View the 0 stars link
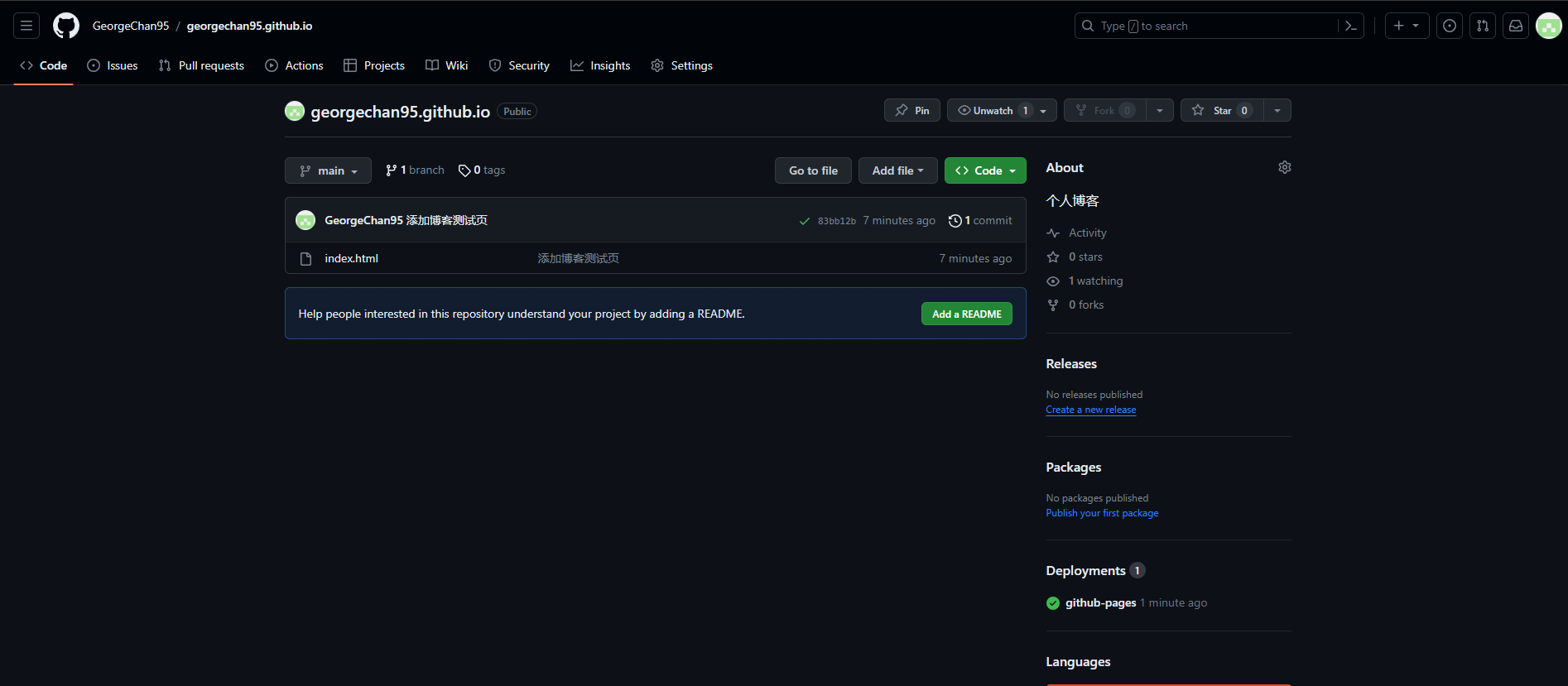Screen dimensions: 1568x686 tap(1075, 257)
